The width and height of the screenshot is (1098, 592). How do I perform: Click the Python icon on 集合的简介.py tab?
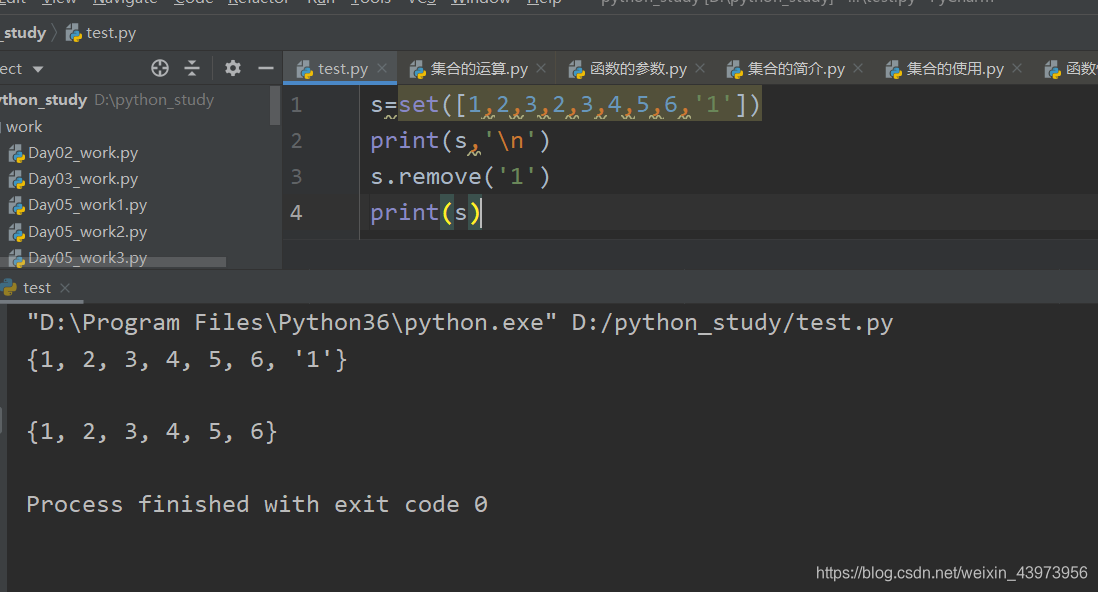735,69
